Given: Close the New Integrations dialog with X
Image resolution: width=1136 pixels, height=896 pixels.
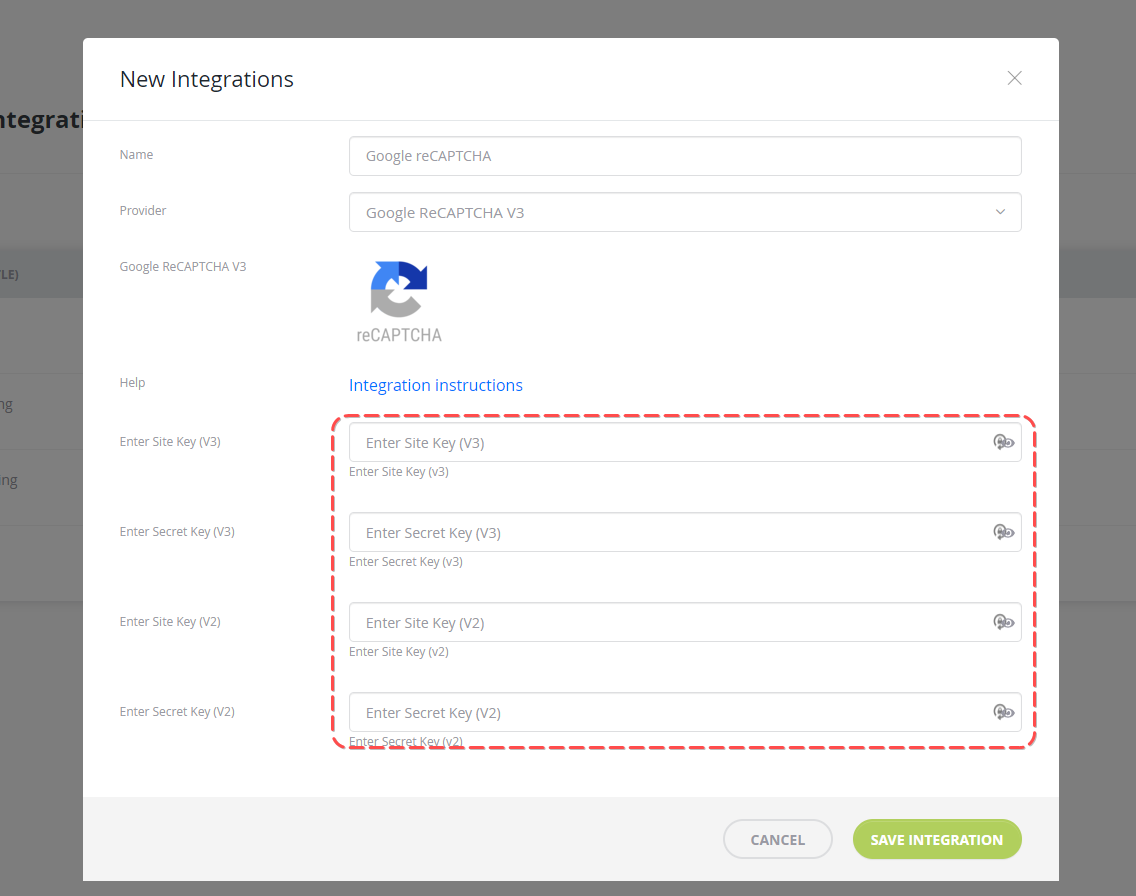Looking at the screenshot, I should 1014,78.
